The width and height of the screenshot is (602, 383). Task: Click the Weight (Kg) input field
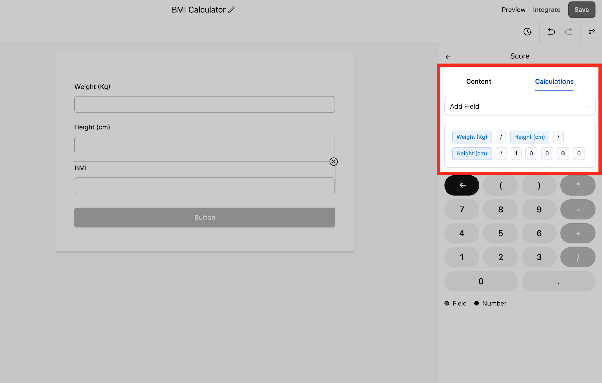(x=205, y=104)
